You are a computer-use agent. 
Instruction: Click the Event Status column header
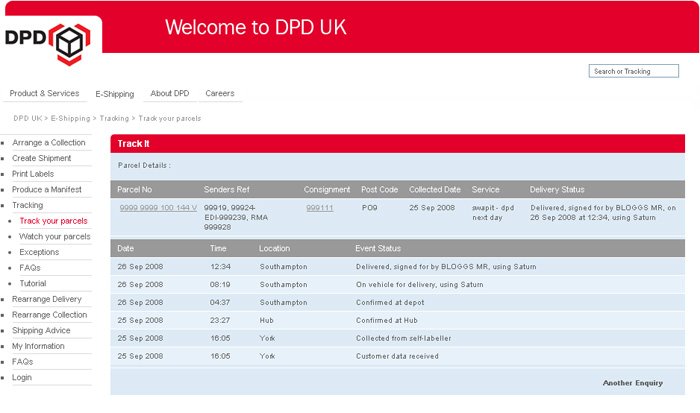pos(378,249)
